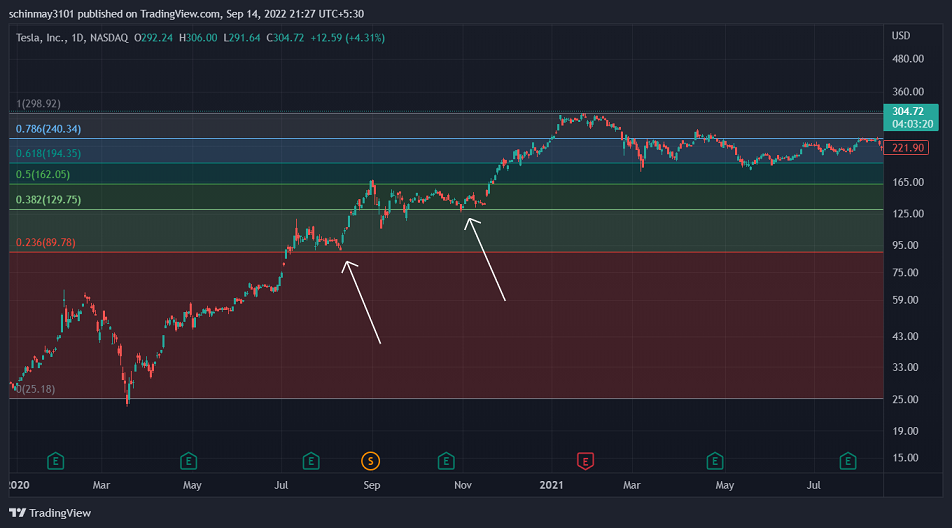Click the 1D interval label
The height and width of the screenshot is (528, 952).
pyautogui.click(x=77, y=38)
